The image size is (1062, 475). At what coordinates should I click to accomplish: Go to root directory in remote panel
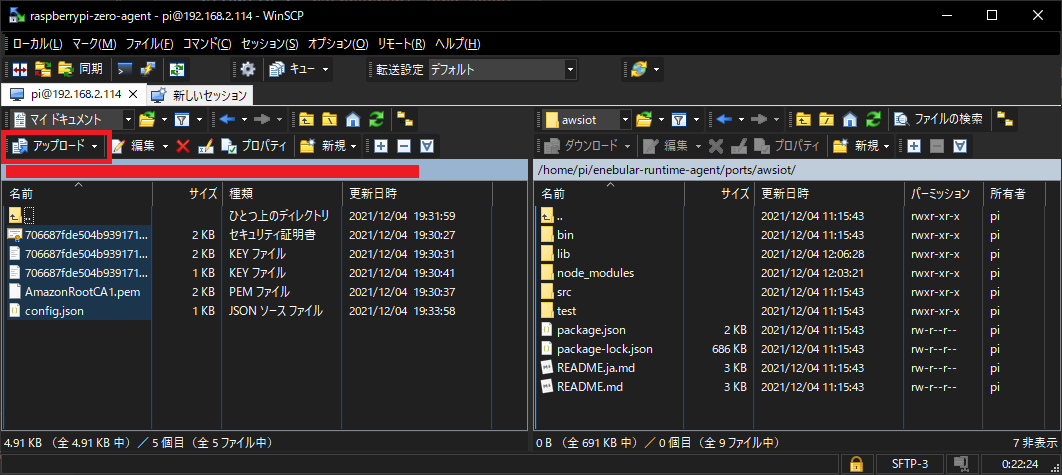pos(826,120)
